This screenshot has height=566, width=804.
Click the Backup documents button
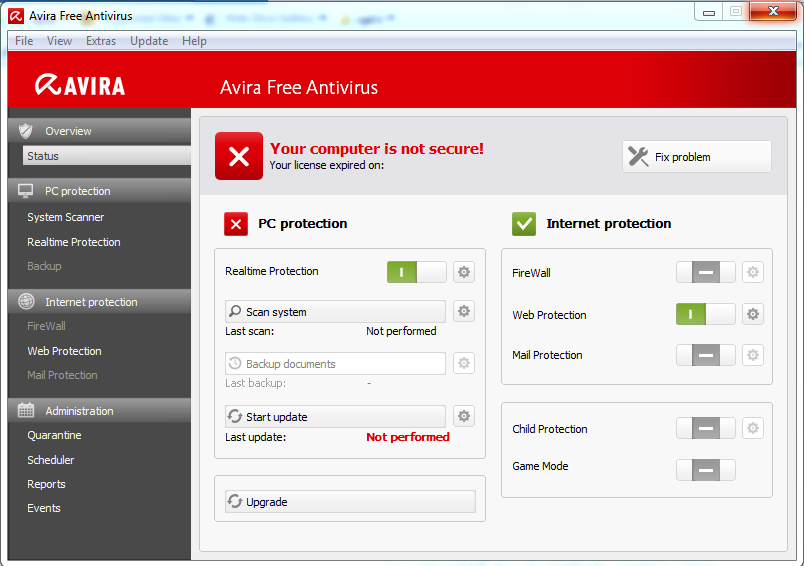click(335, 363)
